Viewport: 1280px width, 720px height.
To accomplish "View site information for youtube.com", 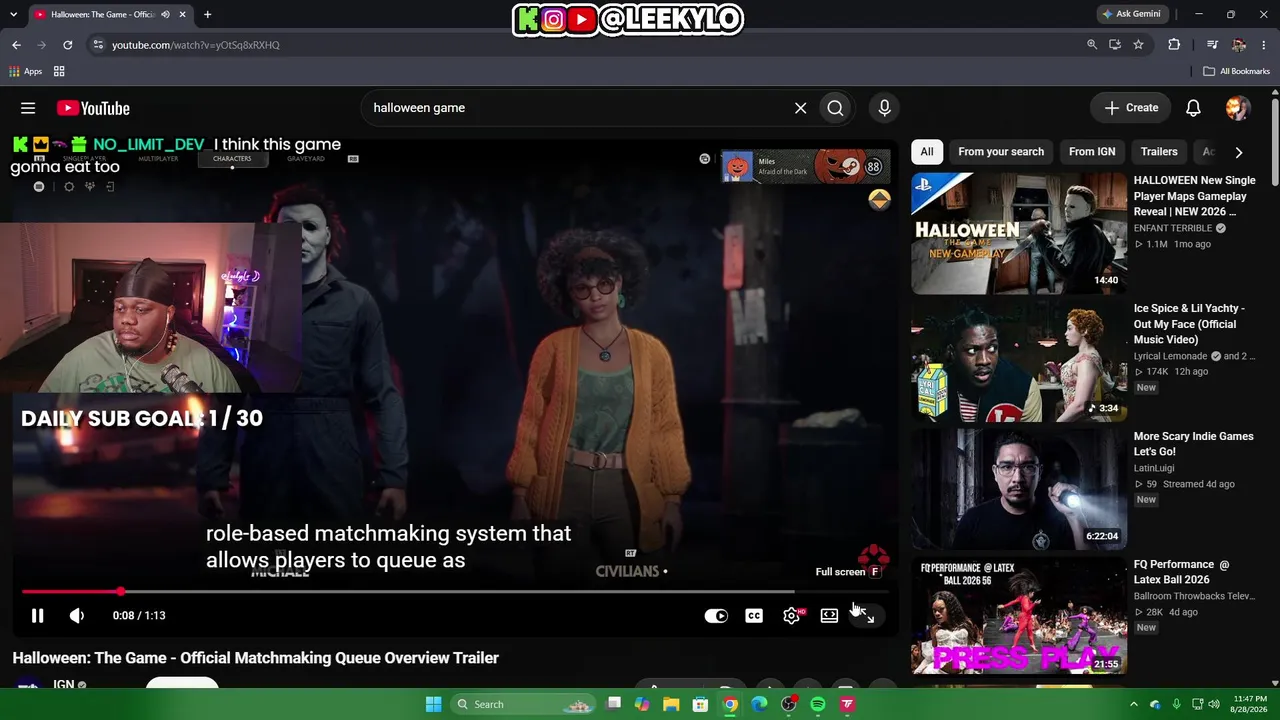I will [x=97, y=45].
